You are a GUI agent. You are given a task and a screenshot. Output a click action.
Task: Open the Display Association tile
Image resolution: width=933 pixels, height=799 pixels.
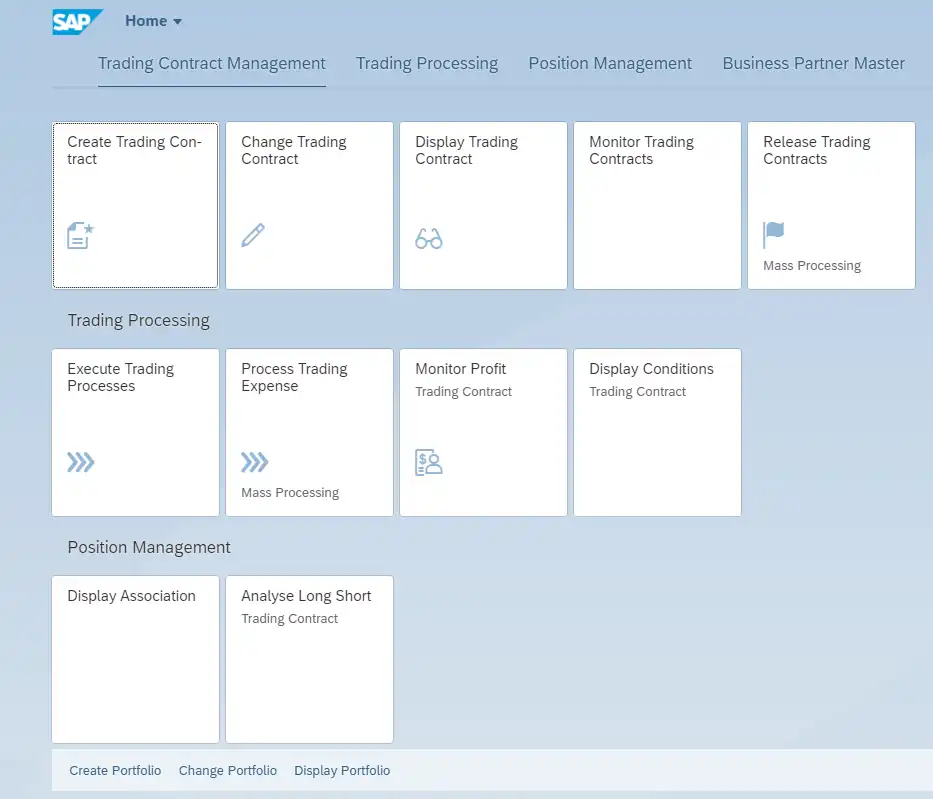click(x=136, y=659)
